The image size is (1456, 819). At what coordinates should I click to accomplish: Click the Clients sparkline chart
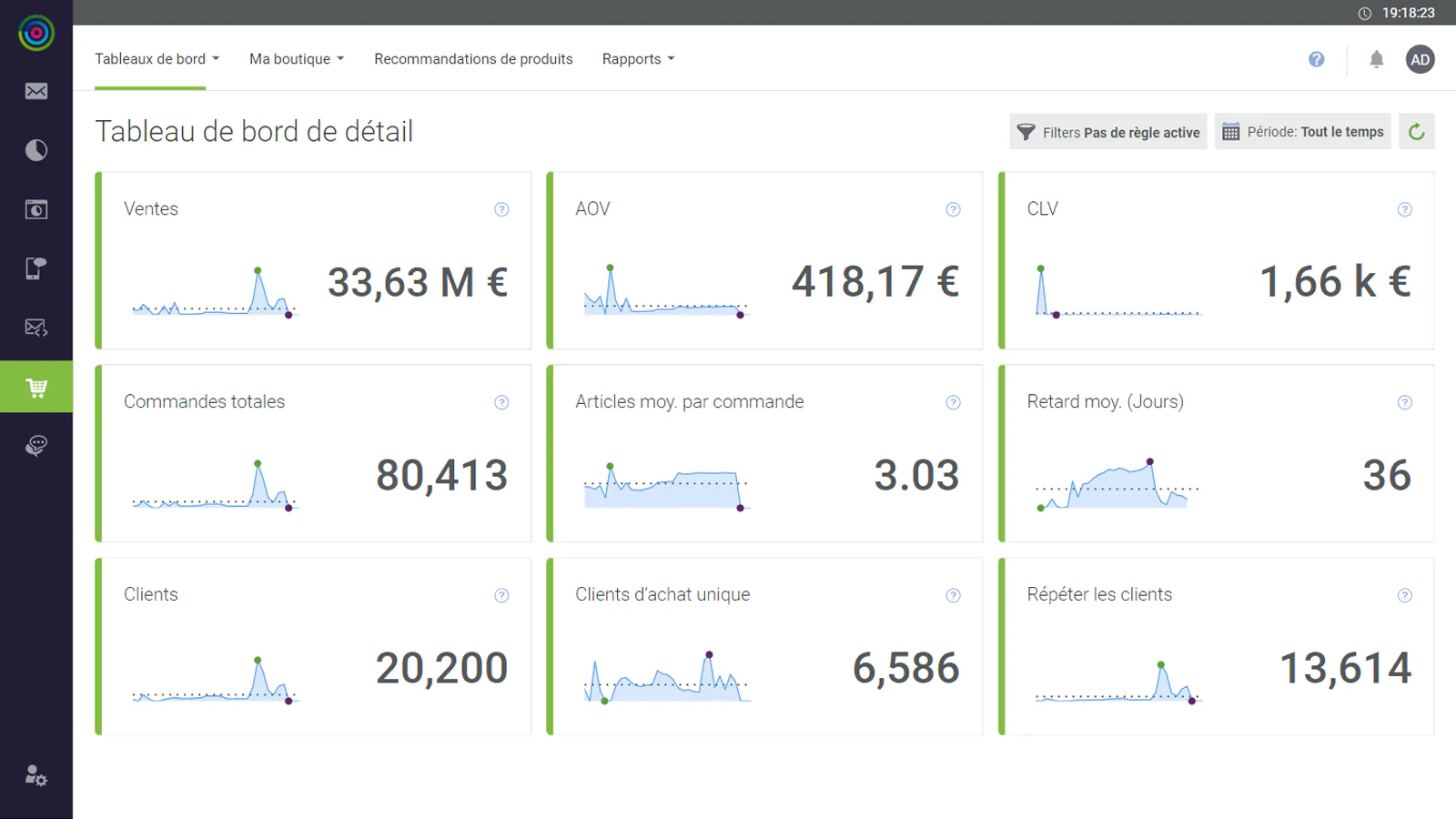click(x=214, y=680)
